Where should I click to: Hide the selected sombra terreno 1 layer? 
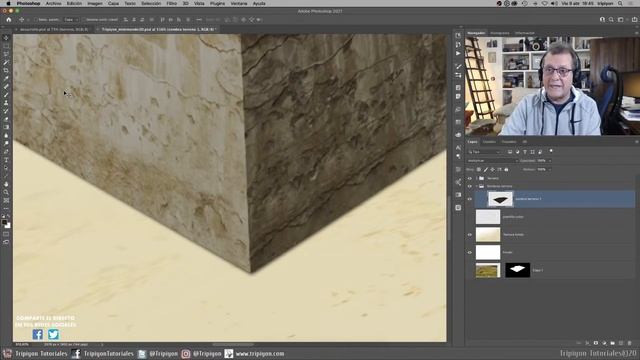pos(469,199)
